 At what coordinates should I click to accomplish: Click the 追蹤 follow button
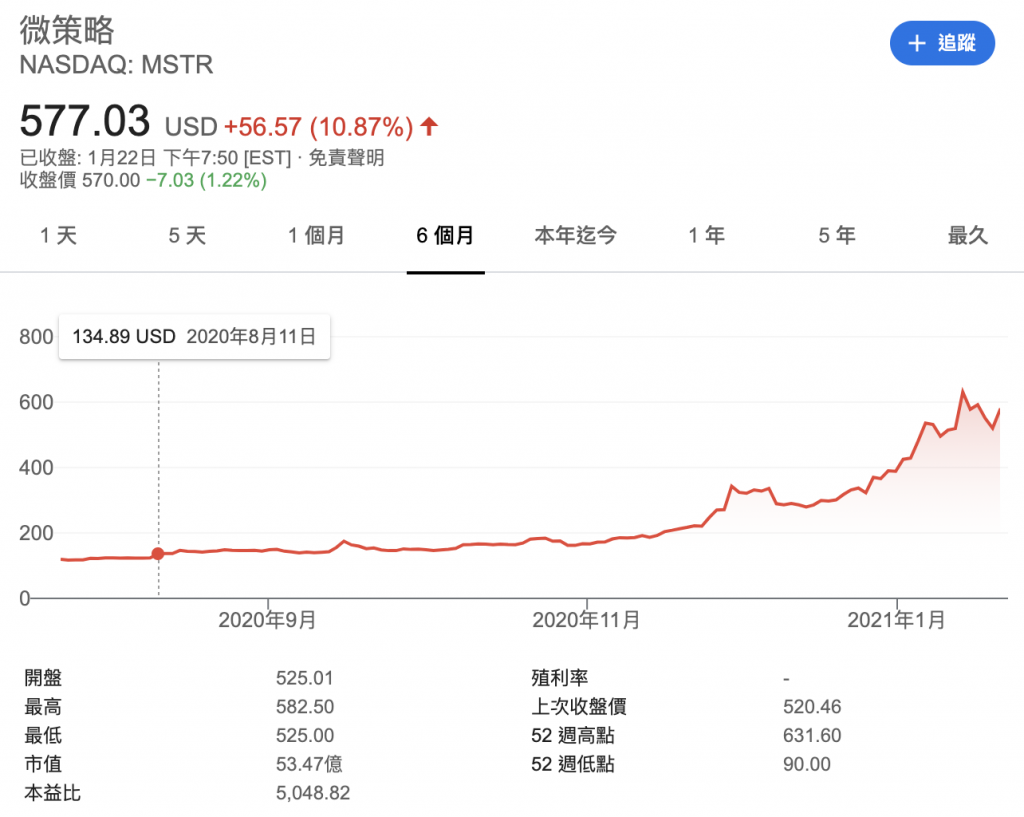(942, 43)
